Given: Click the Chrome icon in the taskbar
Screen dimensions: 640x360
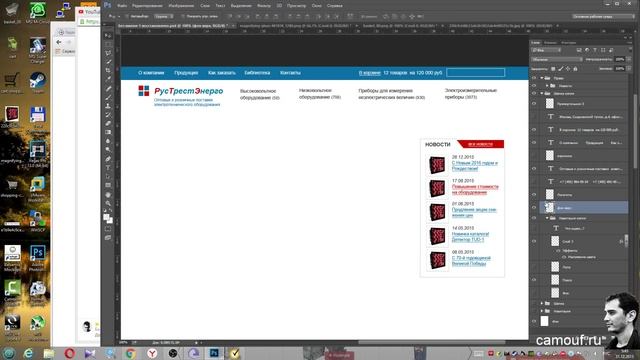Looking at the screenshot, I should tap(131, 353).
